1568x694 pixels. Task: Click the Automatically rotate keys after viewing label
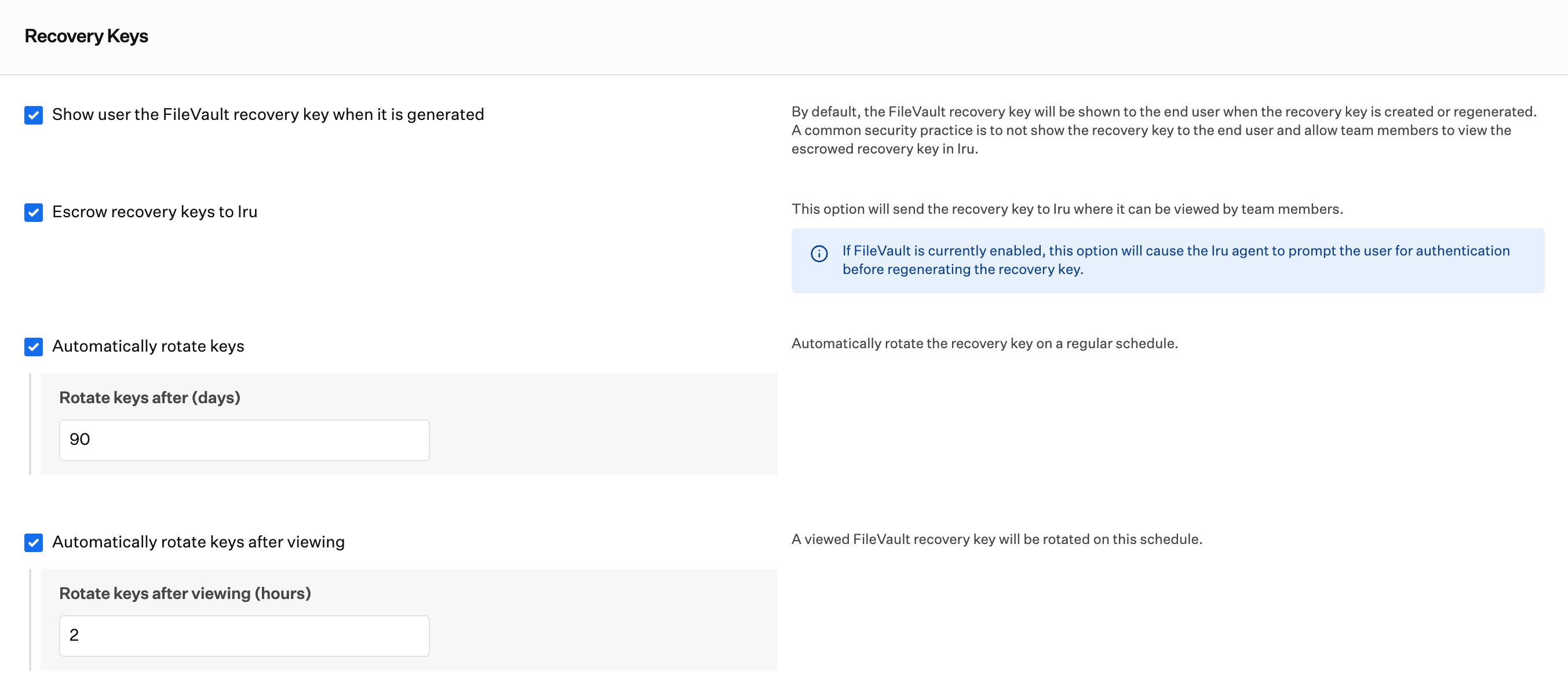point(198,542)
